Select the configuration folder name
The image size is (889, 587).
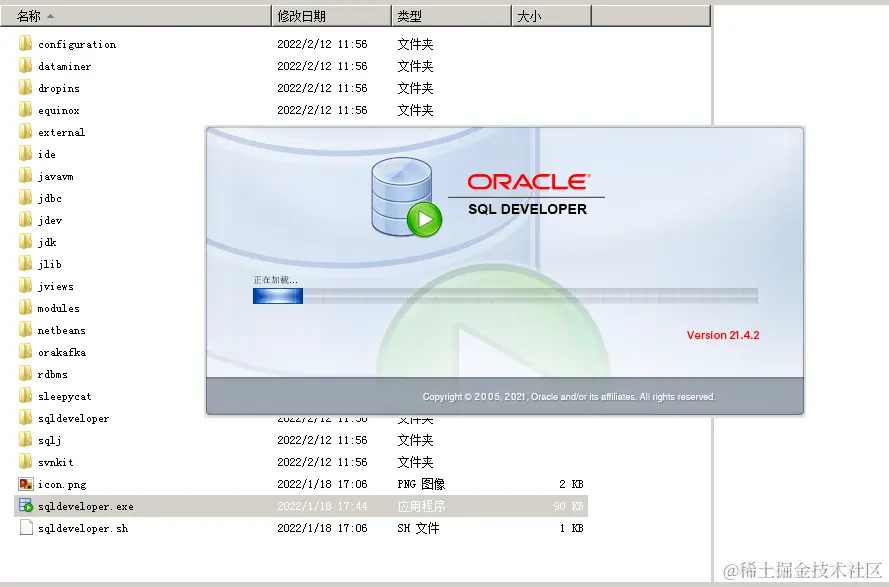77,44
